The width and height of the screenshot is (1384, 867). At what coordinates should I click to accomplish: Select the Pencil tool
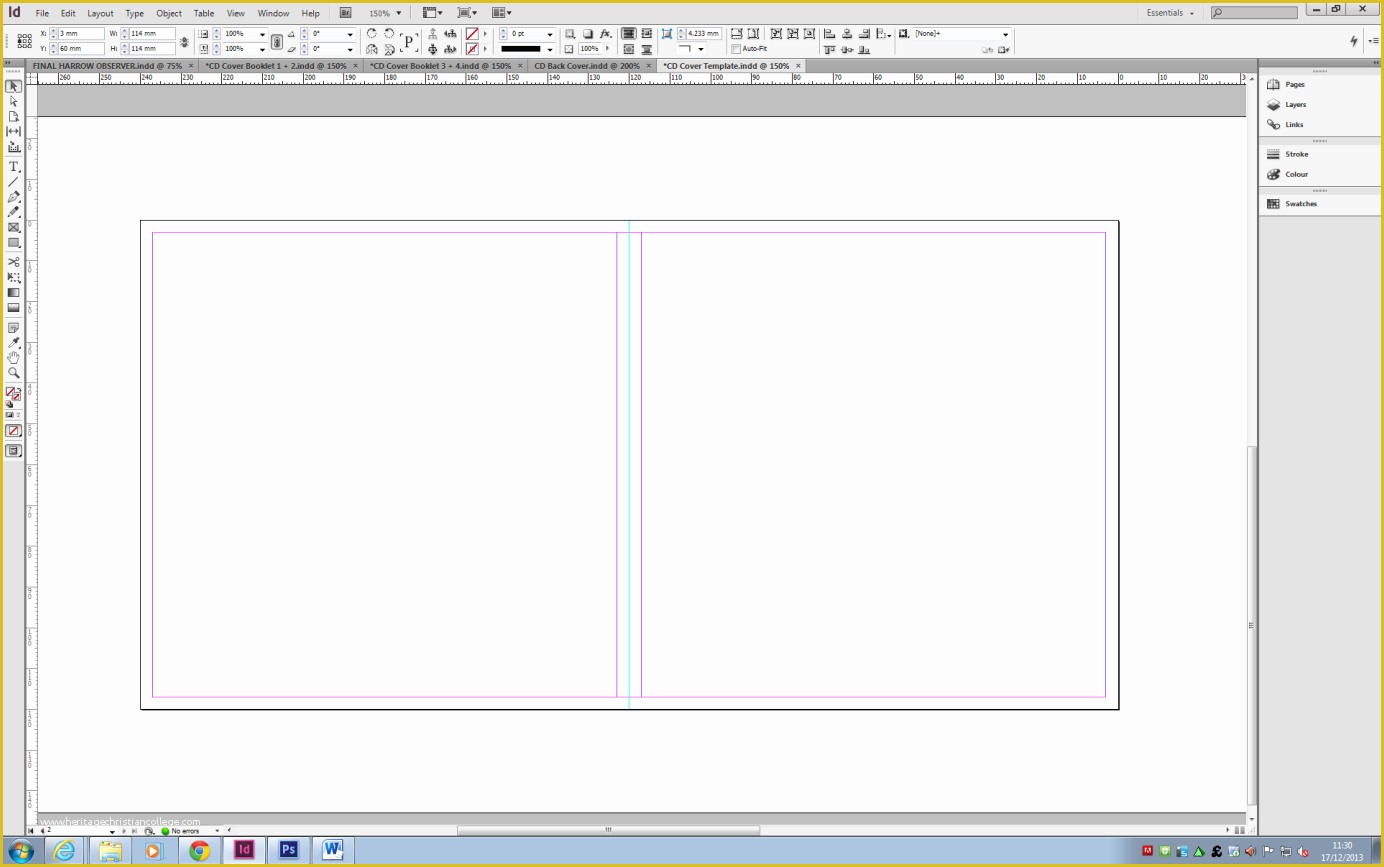point(13,212)
